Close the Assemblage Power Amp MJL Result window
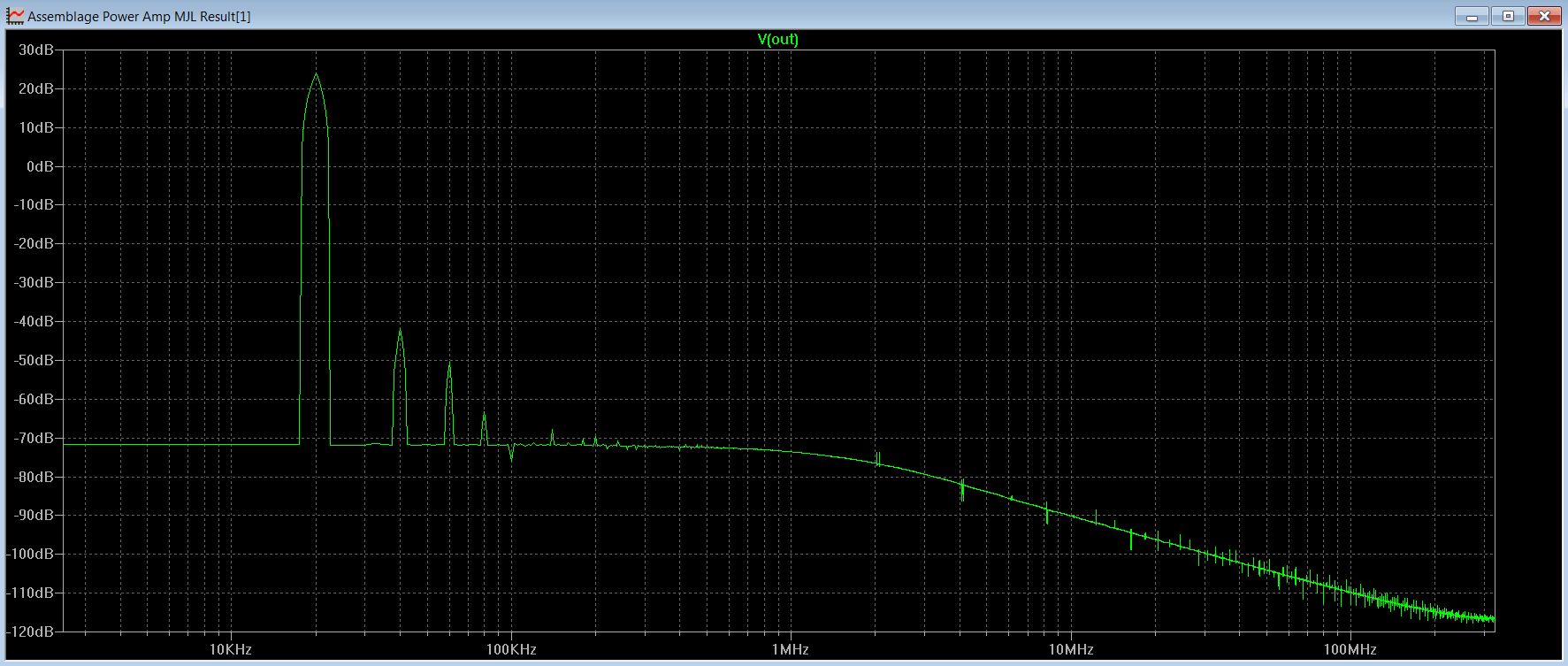The height and width of the screenshot is (666, 1568). [1544, 16]
